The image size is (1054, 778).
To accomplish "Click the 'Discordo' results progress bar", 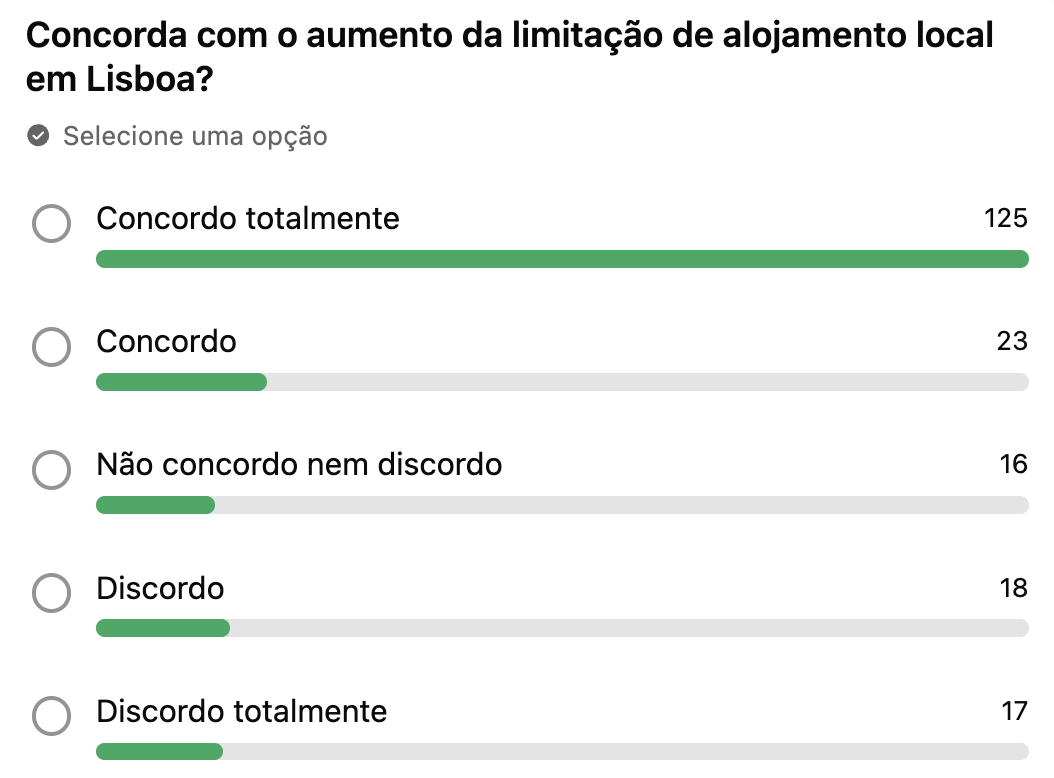I will click(x=562, y=628).
